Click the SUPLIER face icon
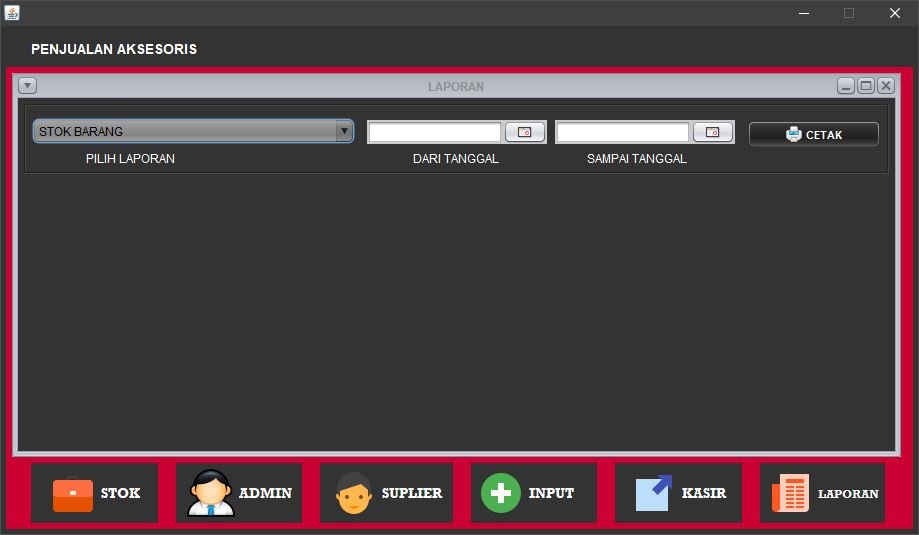Viewport: 919px width, 535px height. [354, 493]
